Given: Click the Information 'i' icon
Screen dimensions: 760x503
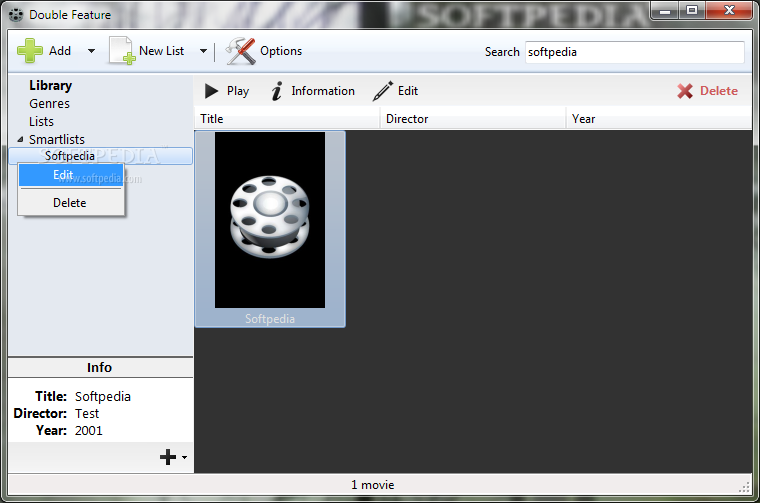Looking at the screenshot, I should pos(277,91).
